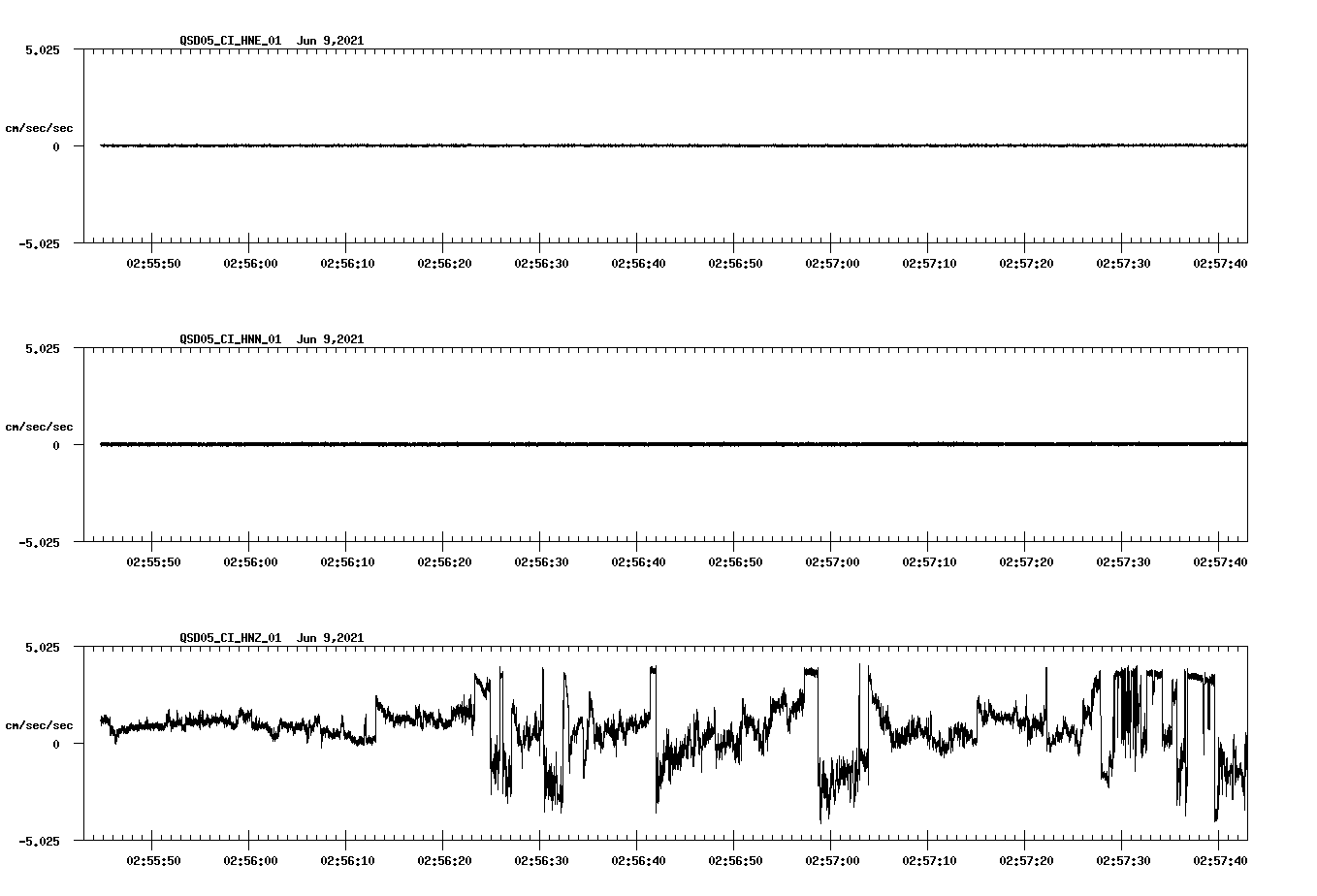Click the 02:55:50 time label under HNE plot
The image size is (1317, 896).
point(153,263)
